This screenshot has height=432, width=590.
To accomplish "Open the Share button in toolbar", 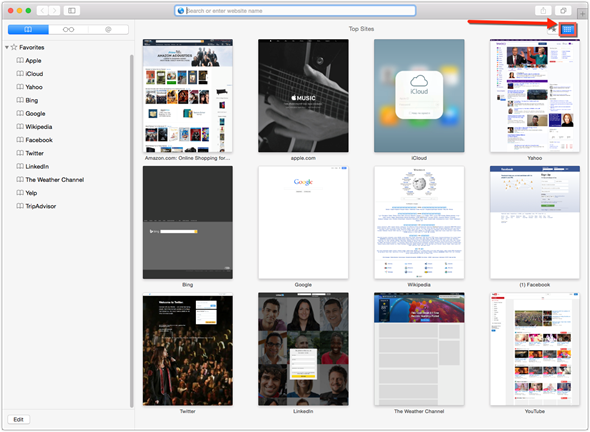I will (543, 11).
